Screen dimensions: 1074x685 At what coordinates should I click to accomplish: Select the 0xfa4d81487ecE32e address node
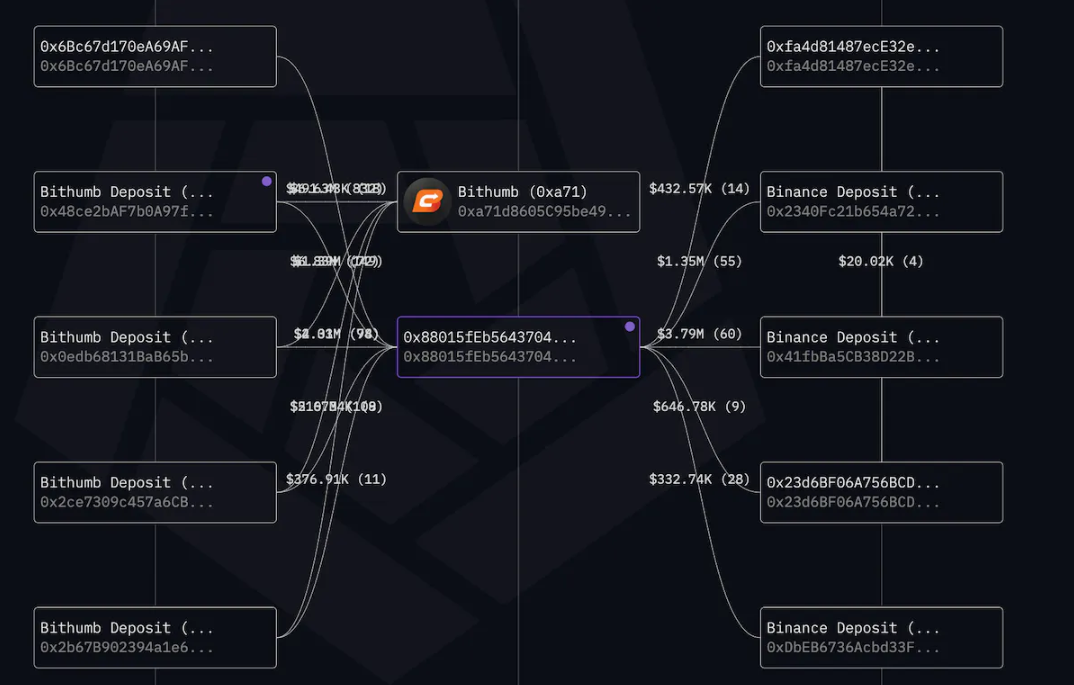881,57
